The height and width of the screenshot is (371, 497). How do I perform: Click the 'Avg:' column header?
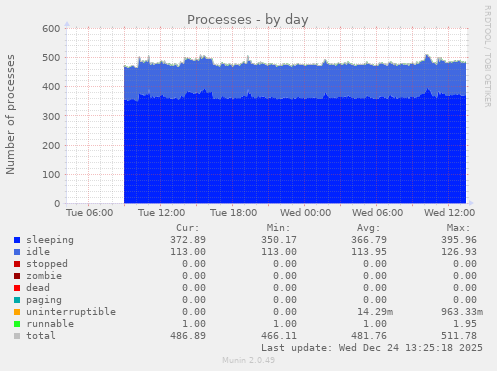(x=368, y=228)
